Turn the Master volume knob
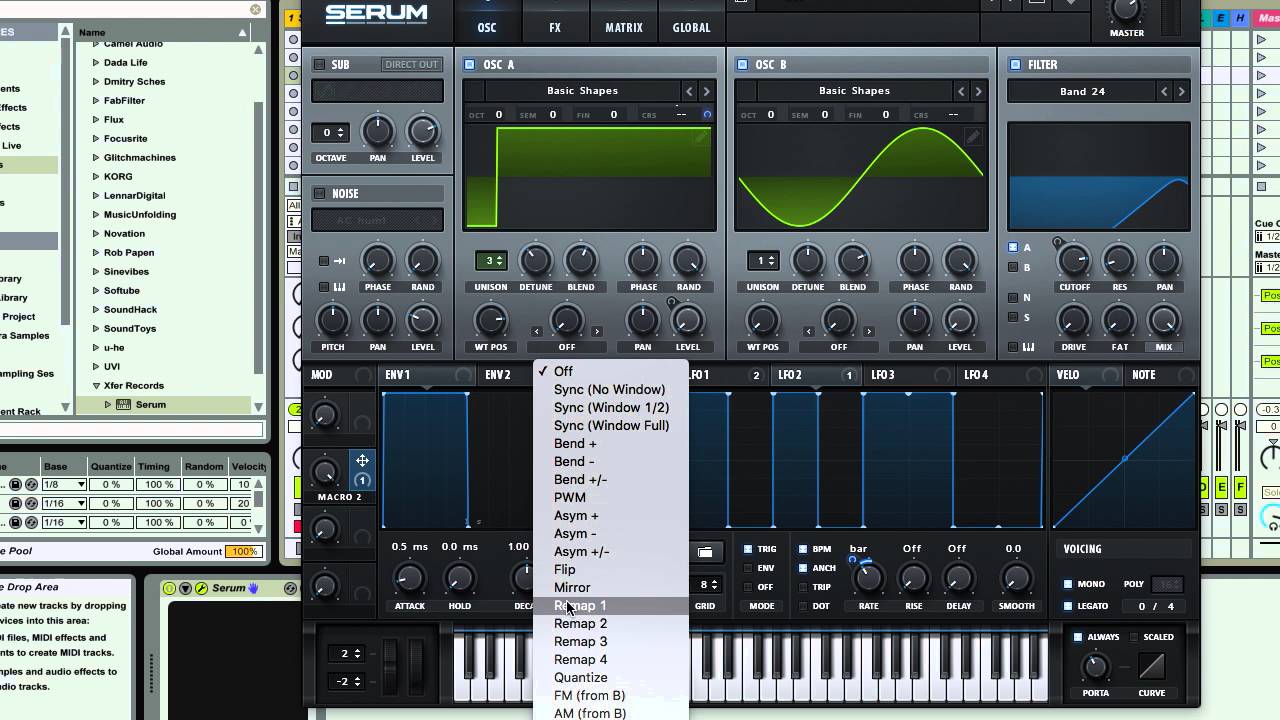Screen dimensions: 1280x720 pyautogui.click(x=1126, y=9)
